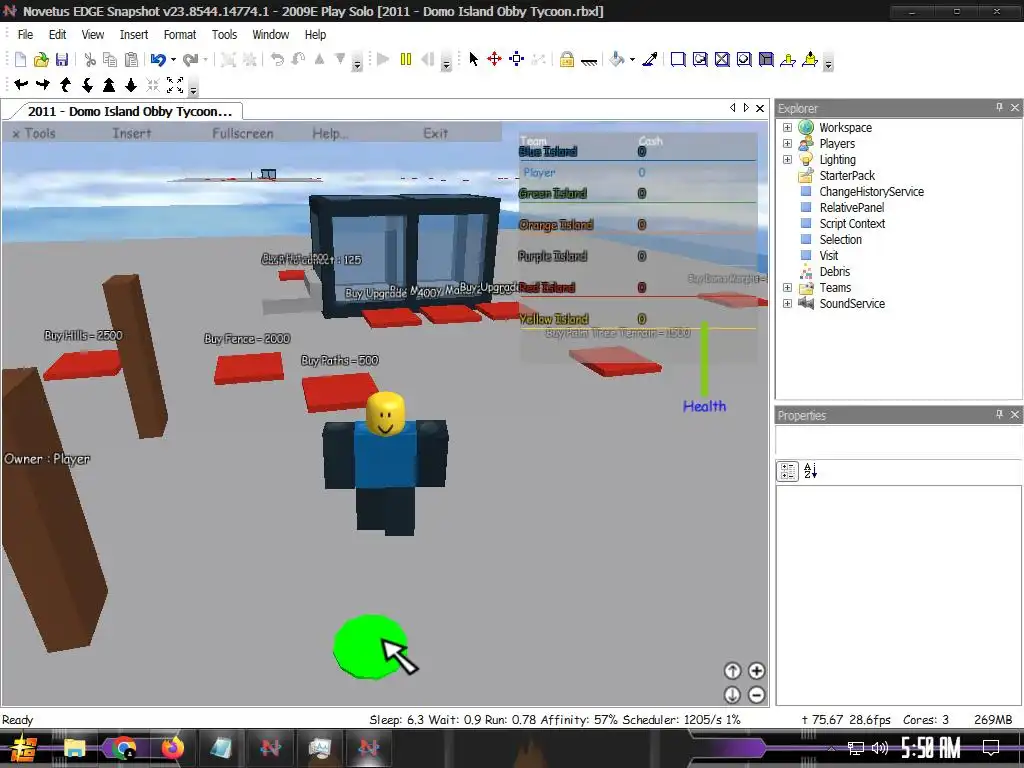Click the Anchor tool icon

[x=589, y=62]
